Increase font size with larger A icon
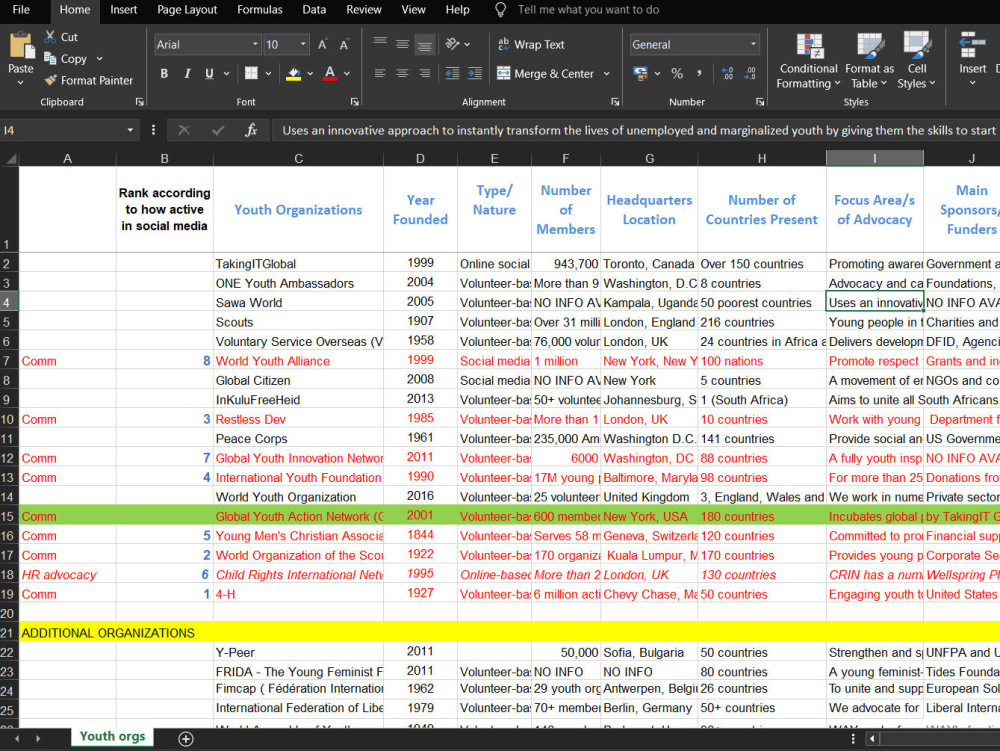1000x751 pixels. 323,45
